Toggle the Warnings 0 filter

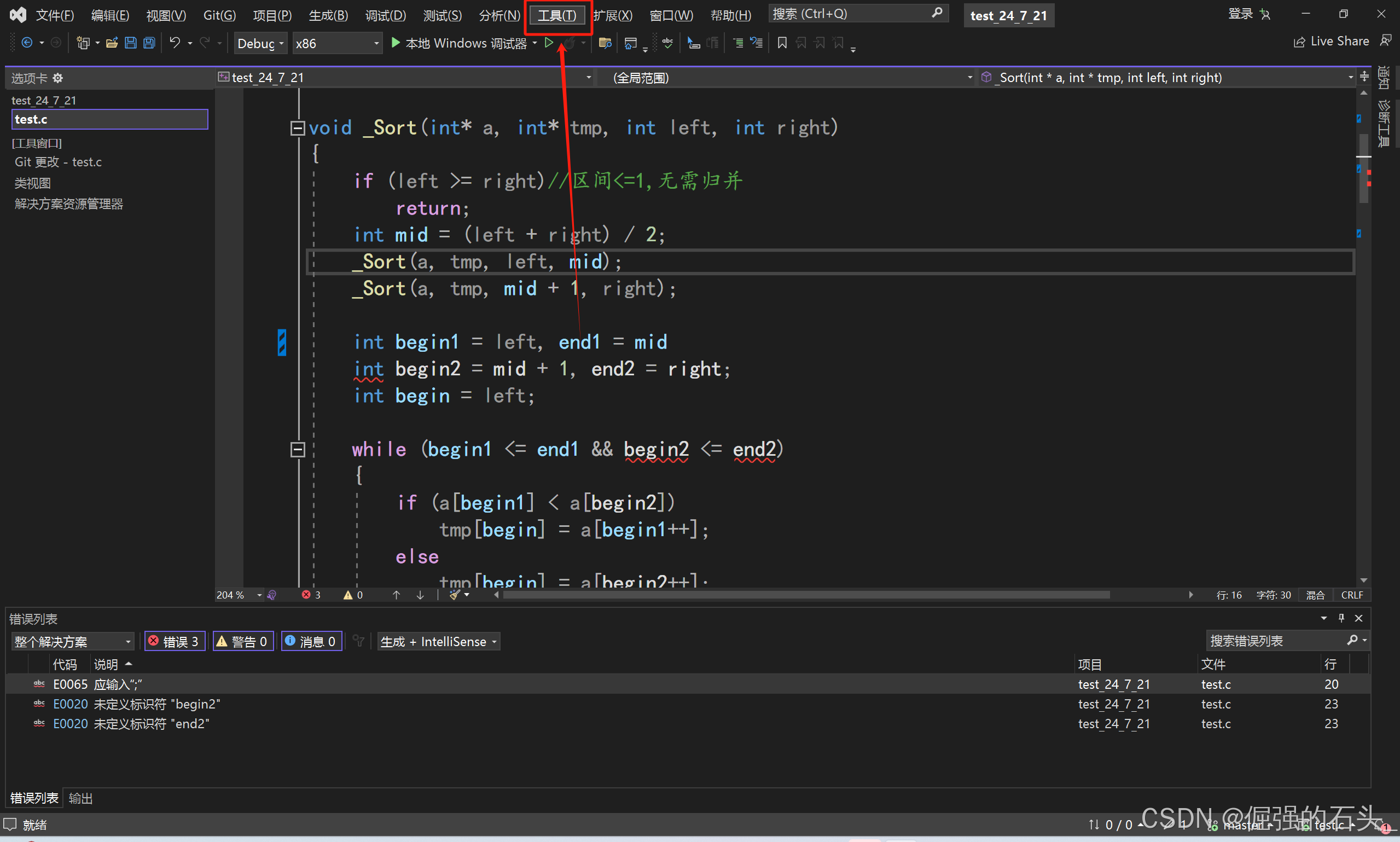[243, 641]
